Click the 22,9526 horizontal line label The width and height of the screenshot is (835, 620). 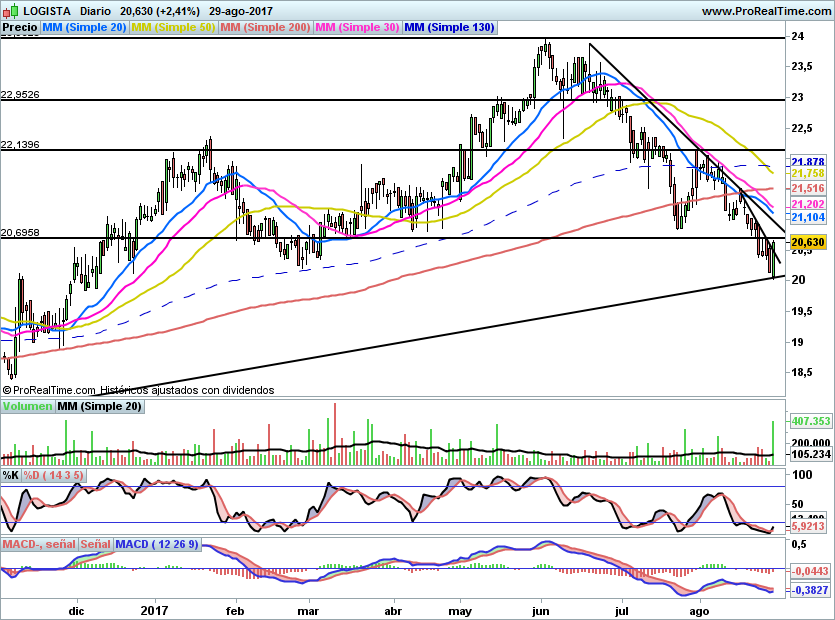(x=21, y=94)
